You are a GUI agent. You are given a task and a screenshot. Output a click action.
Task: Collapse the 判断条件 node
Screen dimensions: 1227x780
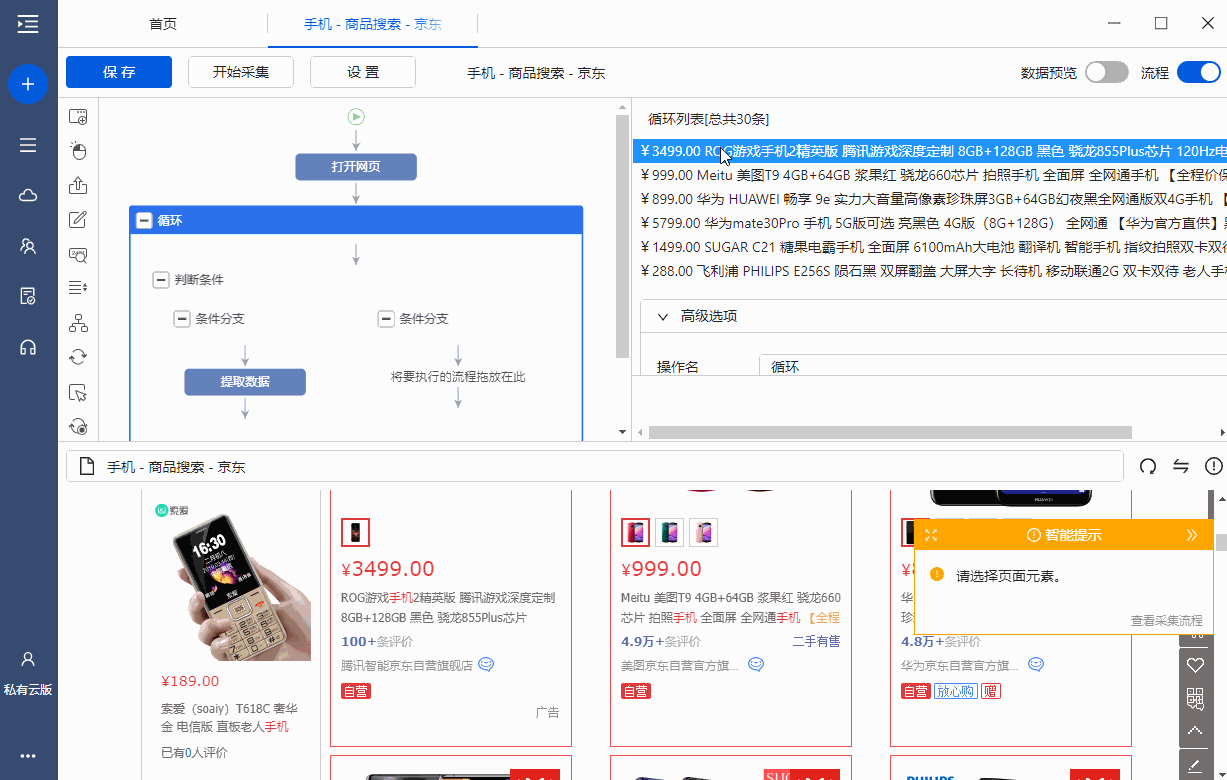(160, 280)
